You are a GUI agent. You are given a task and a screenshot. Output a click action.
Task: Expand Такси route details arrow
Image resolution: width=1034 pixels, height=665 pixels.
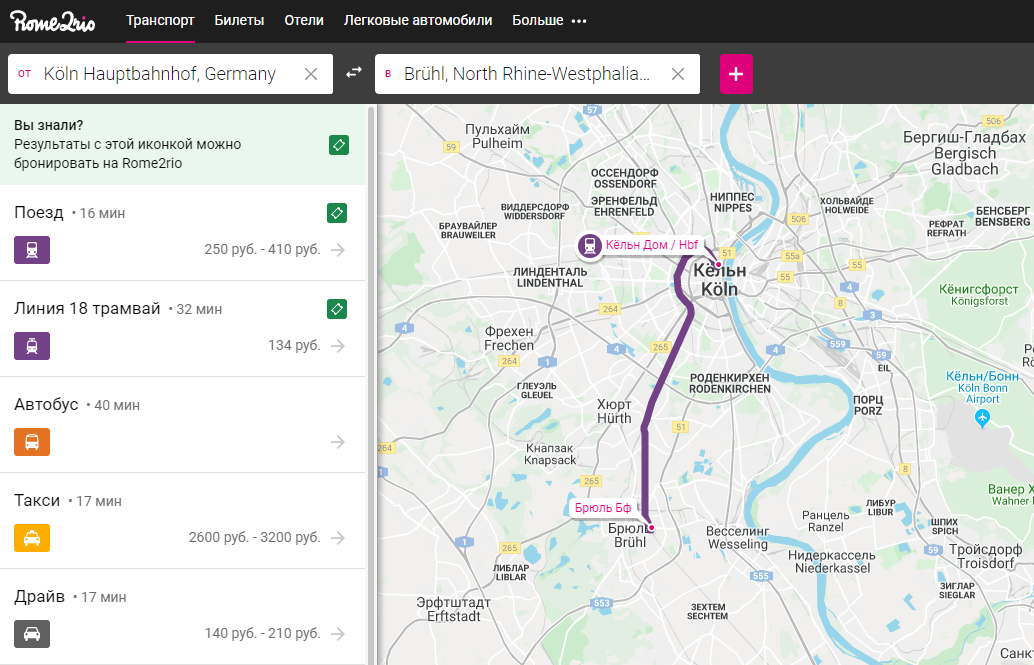click(338, 538)
